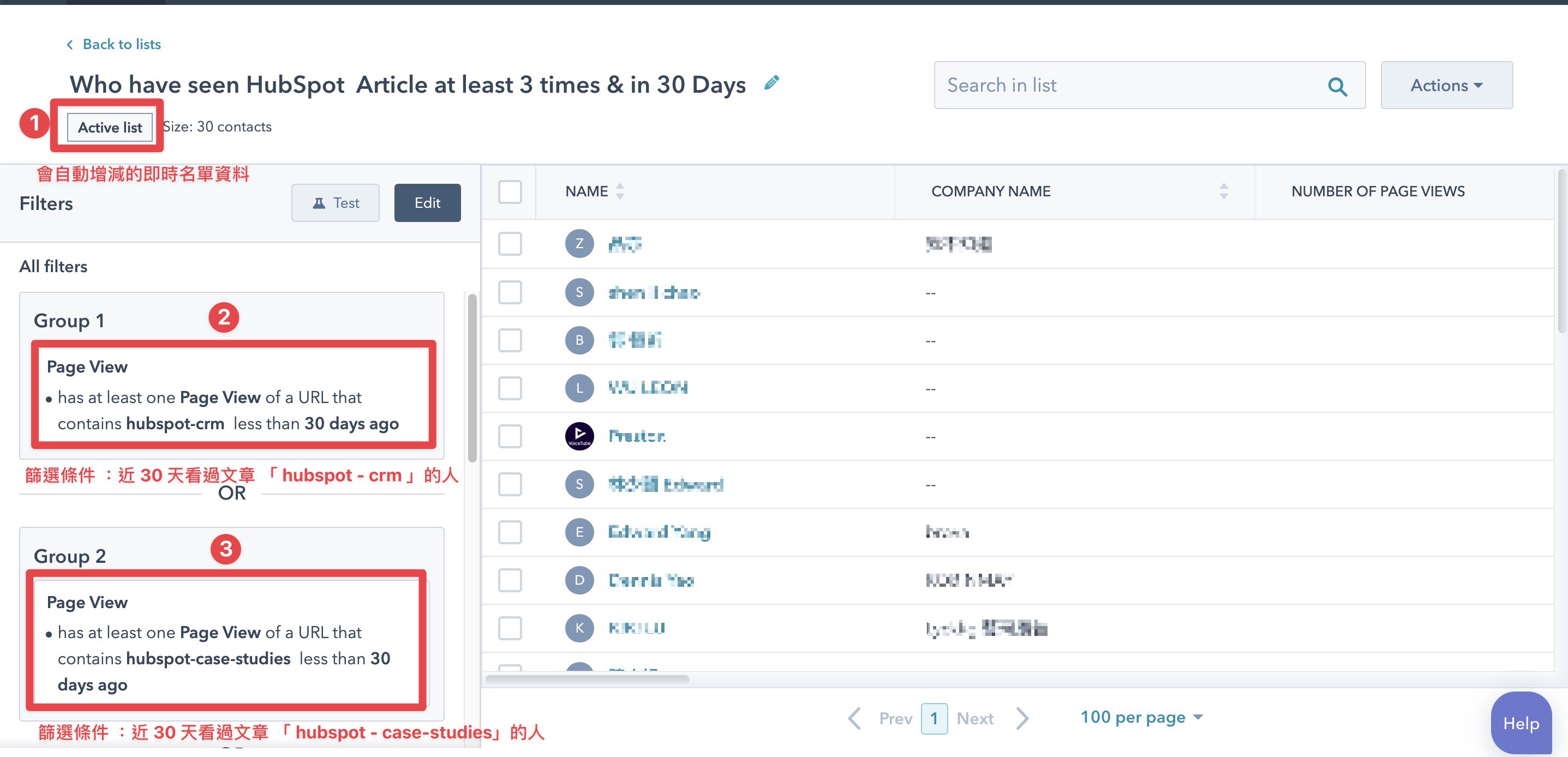Select the Active list tab label
This screenshot has width=1568, height=757.
point(111,126)
